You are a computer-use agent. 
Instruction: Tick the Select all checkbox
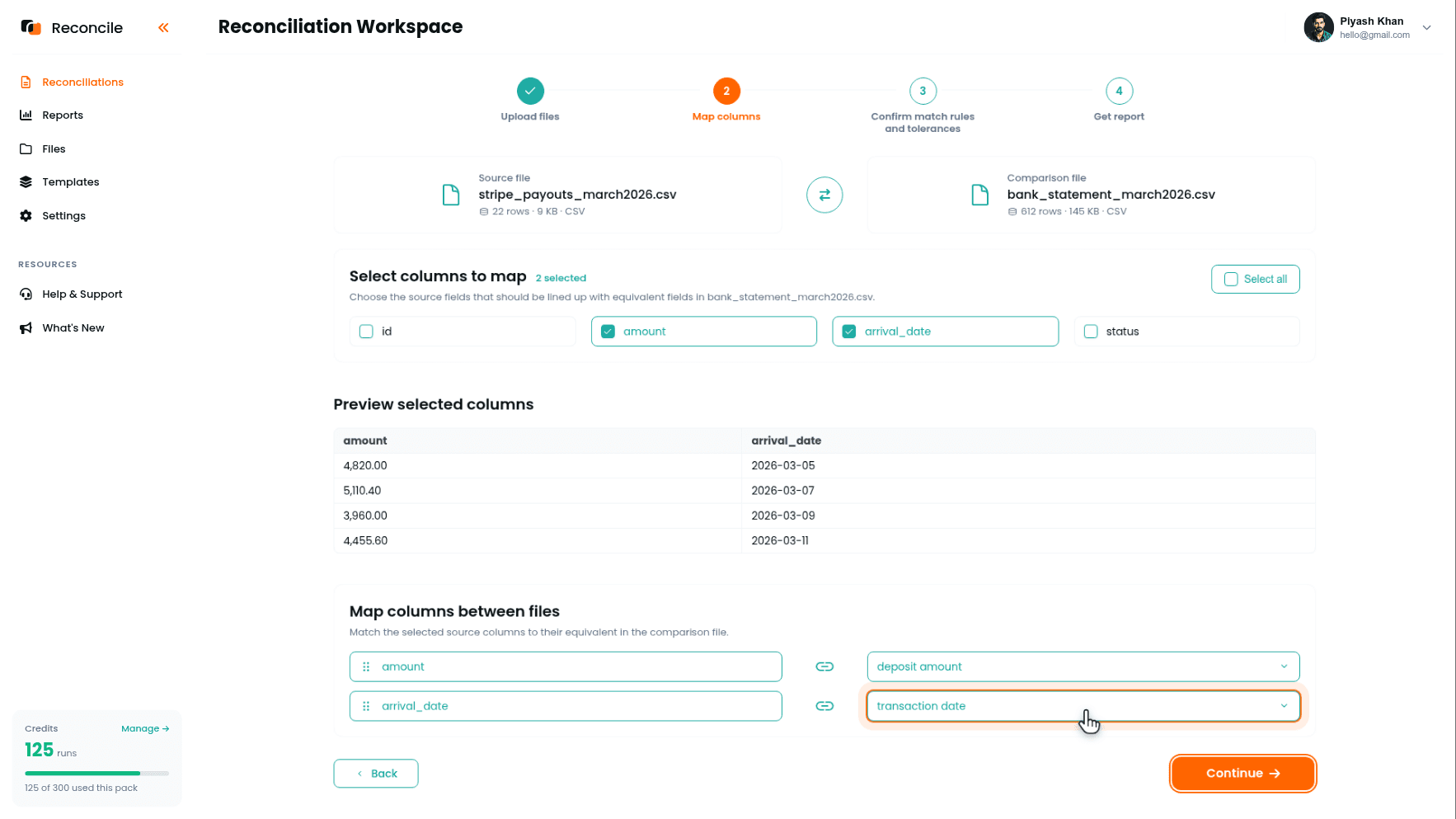point(1231,279)
